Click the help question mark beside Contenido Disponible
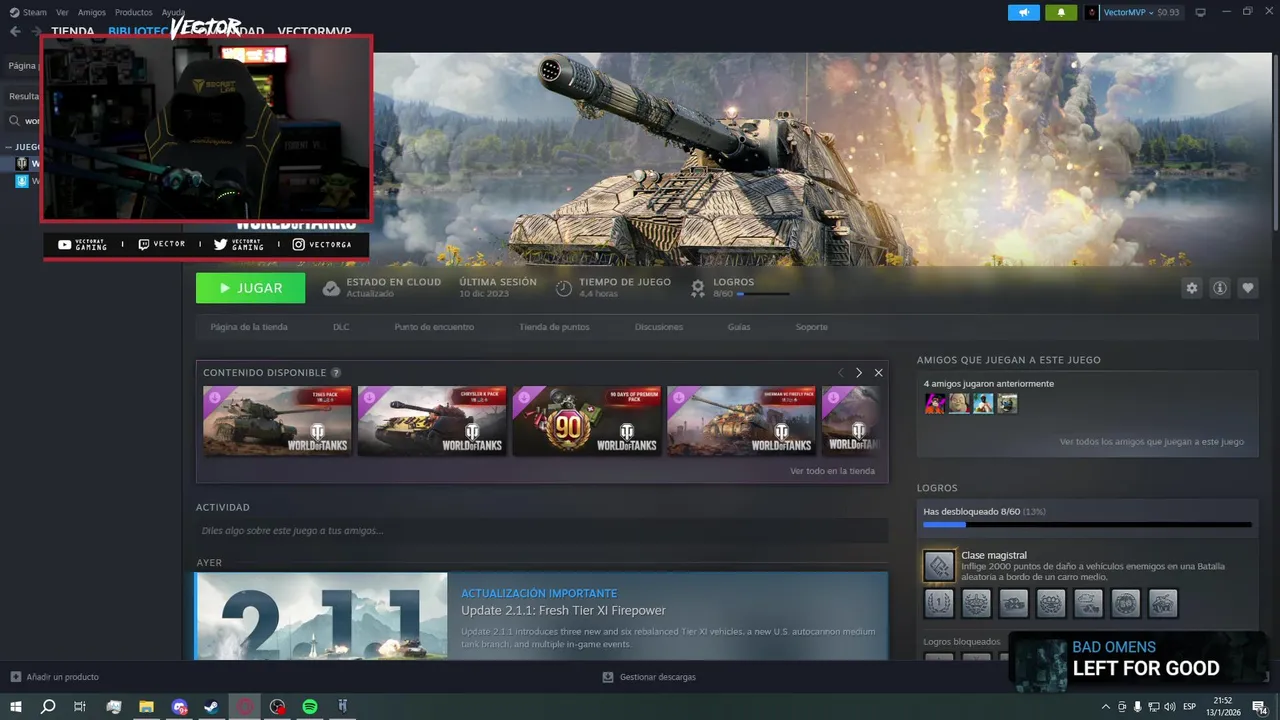1280x720 pixels. pos(336,373)
